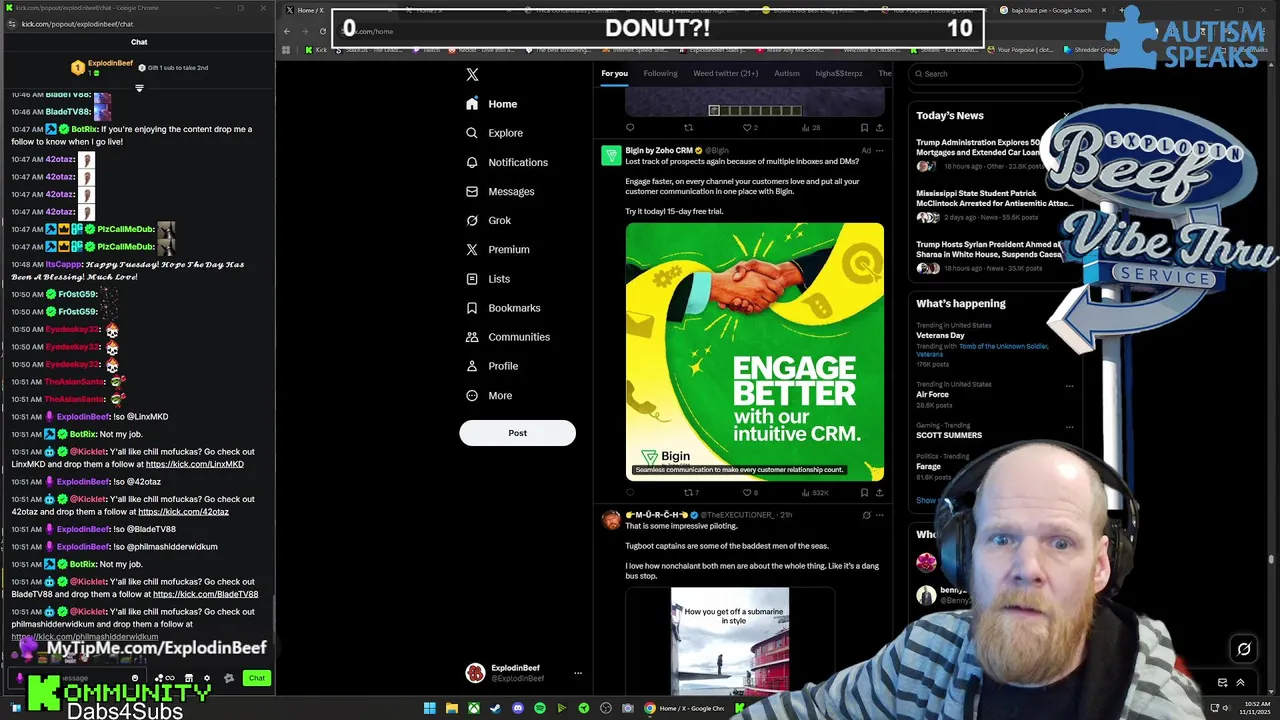Open more options for SCOTT SUMMERS trend

1069,426
